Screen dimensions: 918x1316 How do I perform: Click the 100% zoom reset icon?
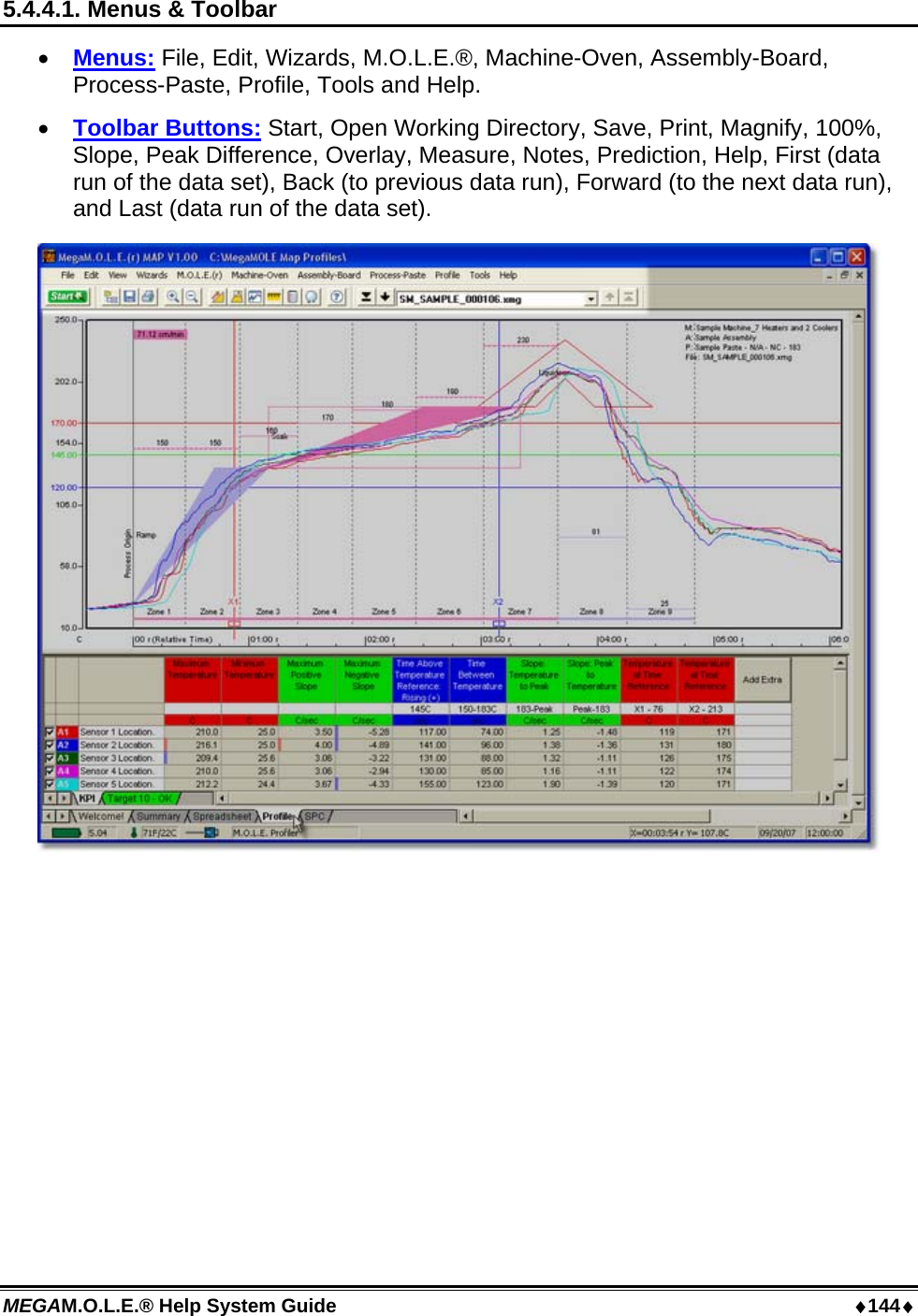click(191, 296)
